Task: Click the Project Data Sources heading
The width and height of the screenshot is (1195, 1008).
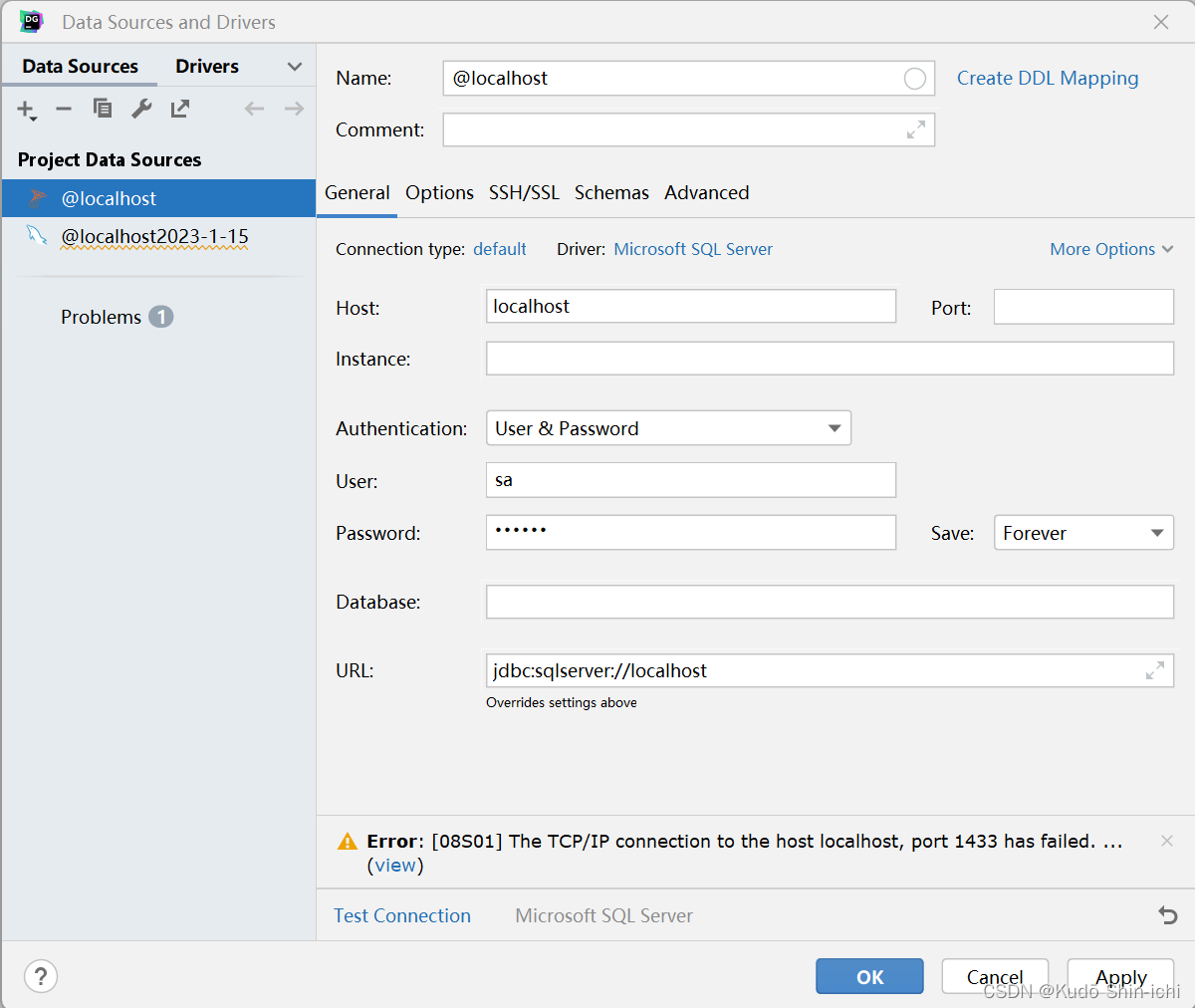Action: [x=110, y=159]
